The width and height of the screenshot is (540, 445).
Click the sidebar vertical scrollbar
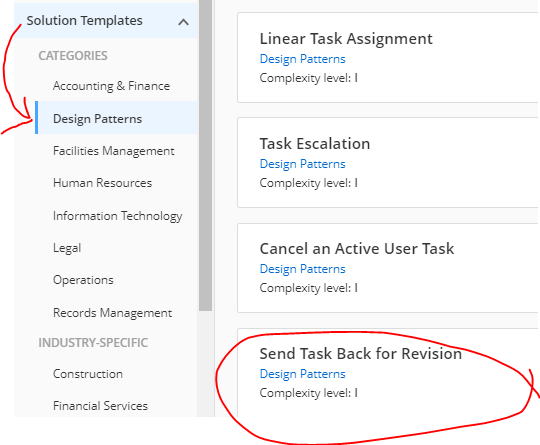coord(205,155)
